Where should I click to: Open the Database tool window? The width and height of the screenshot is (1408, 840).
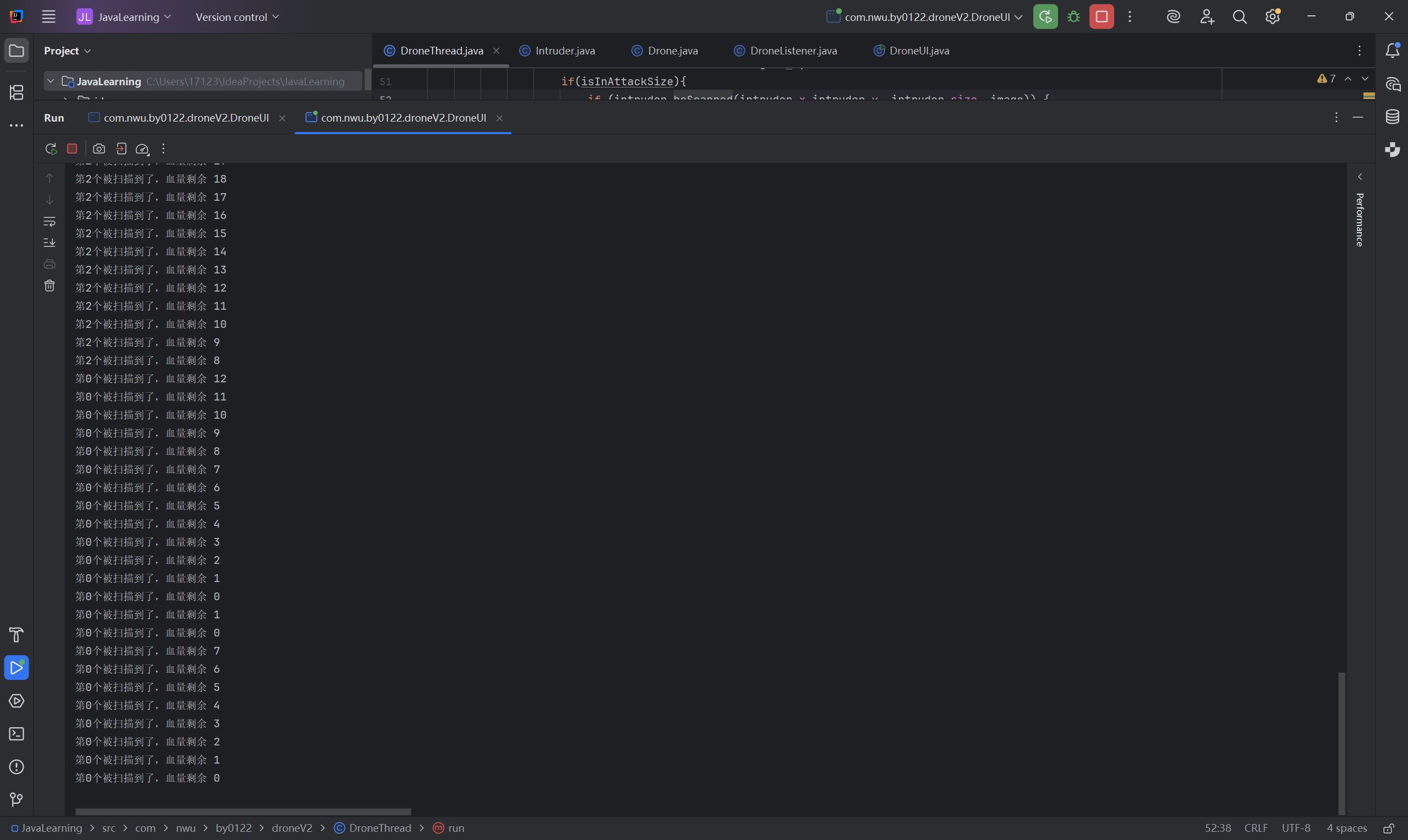pos(1392,117)
